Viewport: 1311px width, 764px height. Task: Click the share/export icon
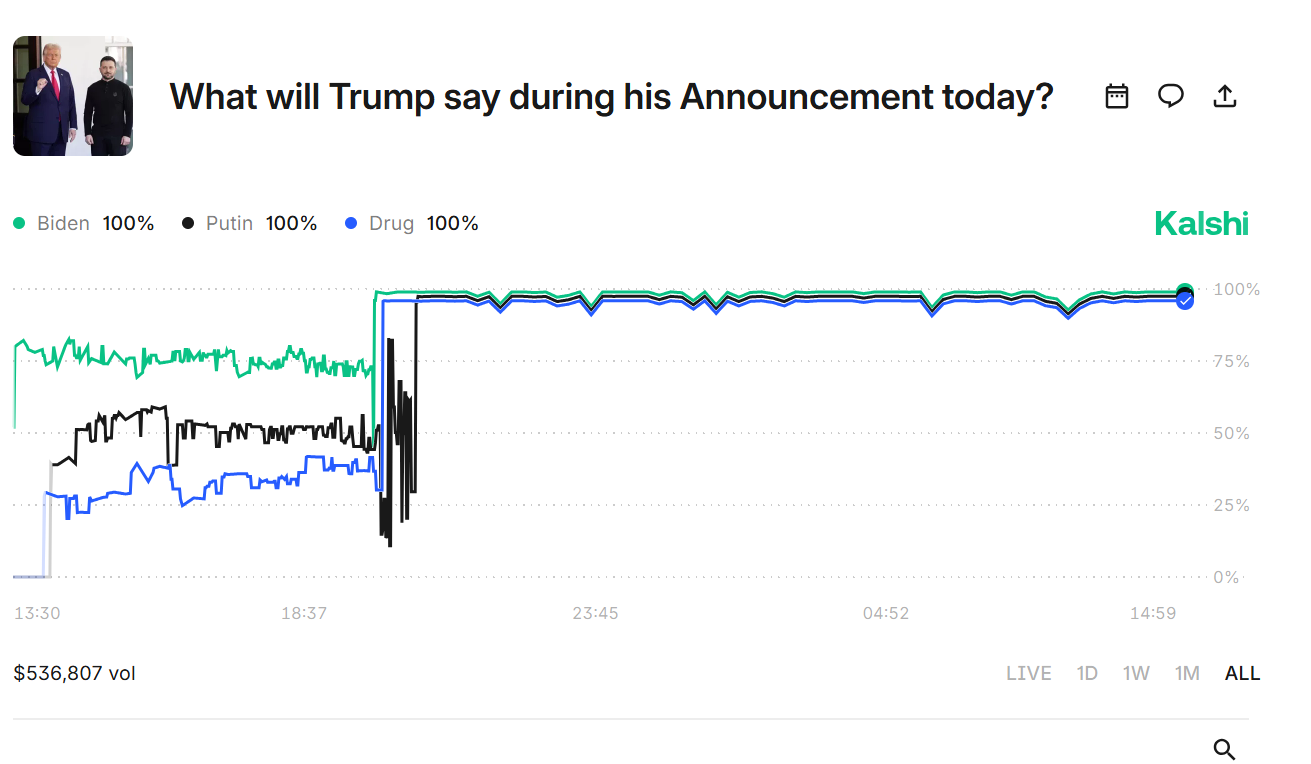[1224, 96]
